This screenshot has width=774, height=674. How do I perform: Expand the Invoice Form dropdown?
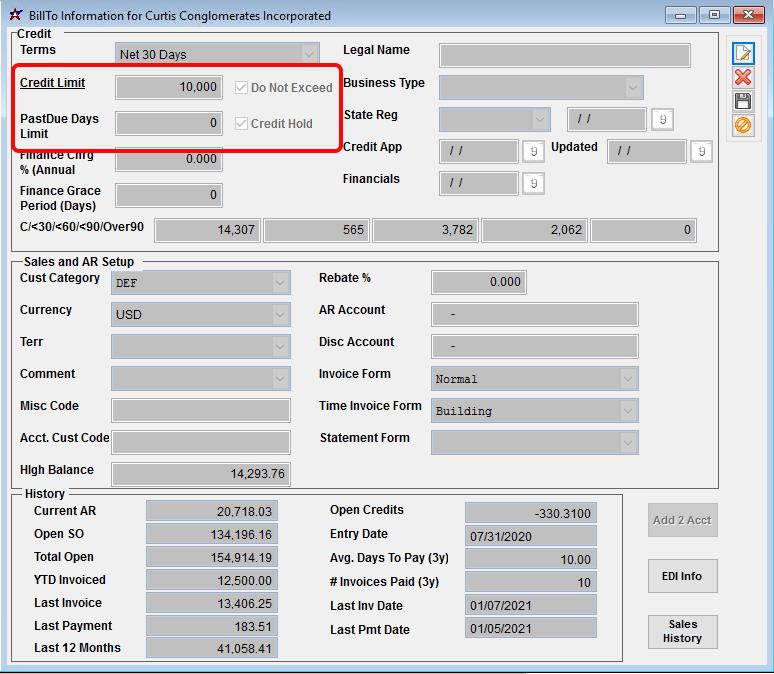click(628, 379)
